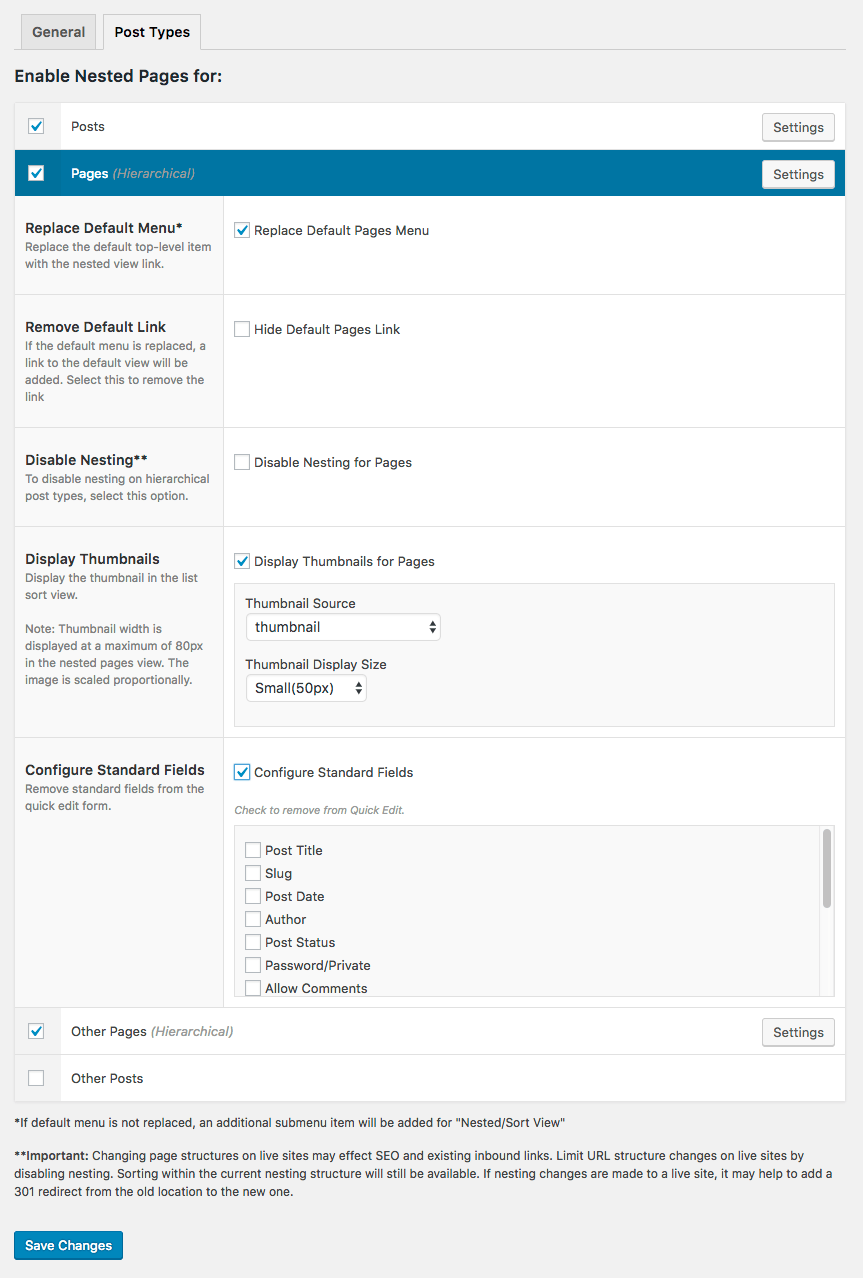The image size is (863, 1278).
Task: Tick the Author checkbox
Action: point(253,919)
